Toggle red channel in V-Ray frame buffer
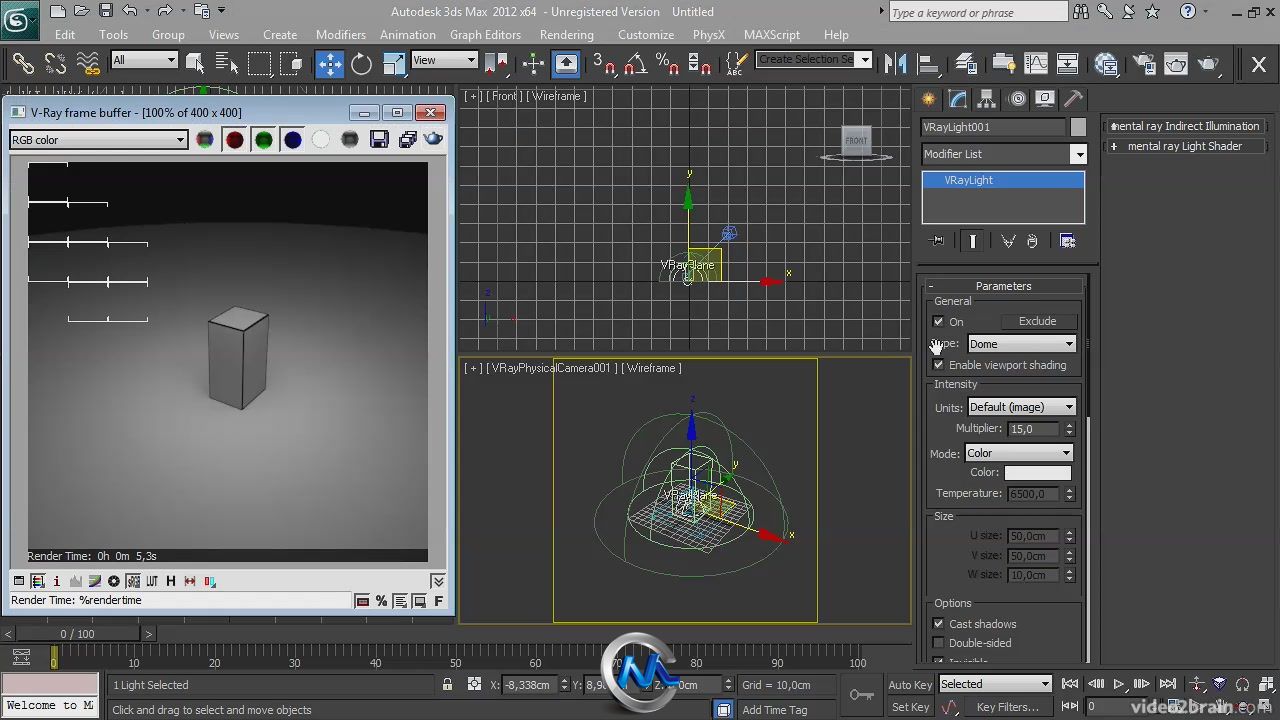1280x720 pixels. point(234,140)
